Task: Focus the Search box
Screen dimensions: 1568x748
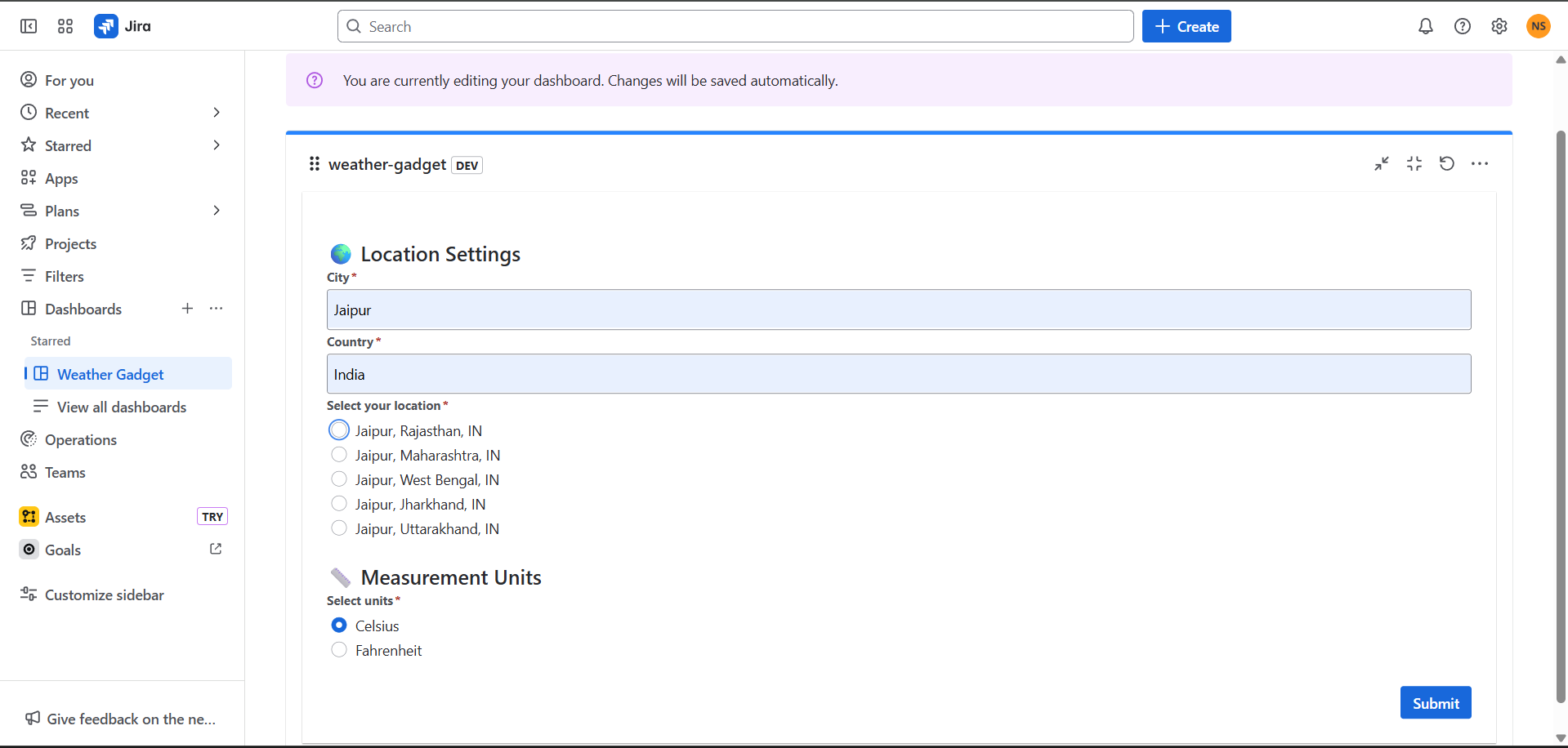Action: [735, 26]
